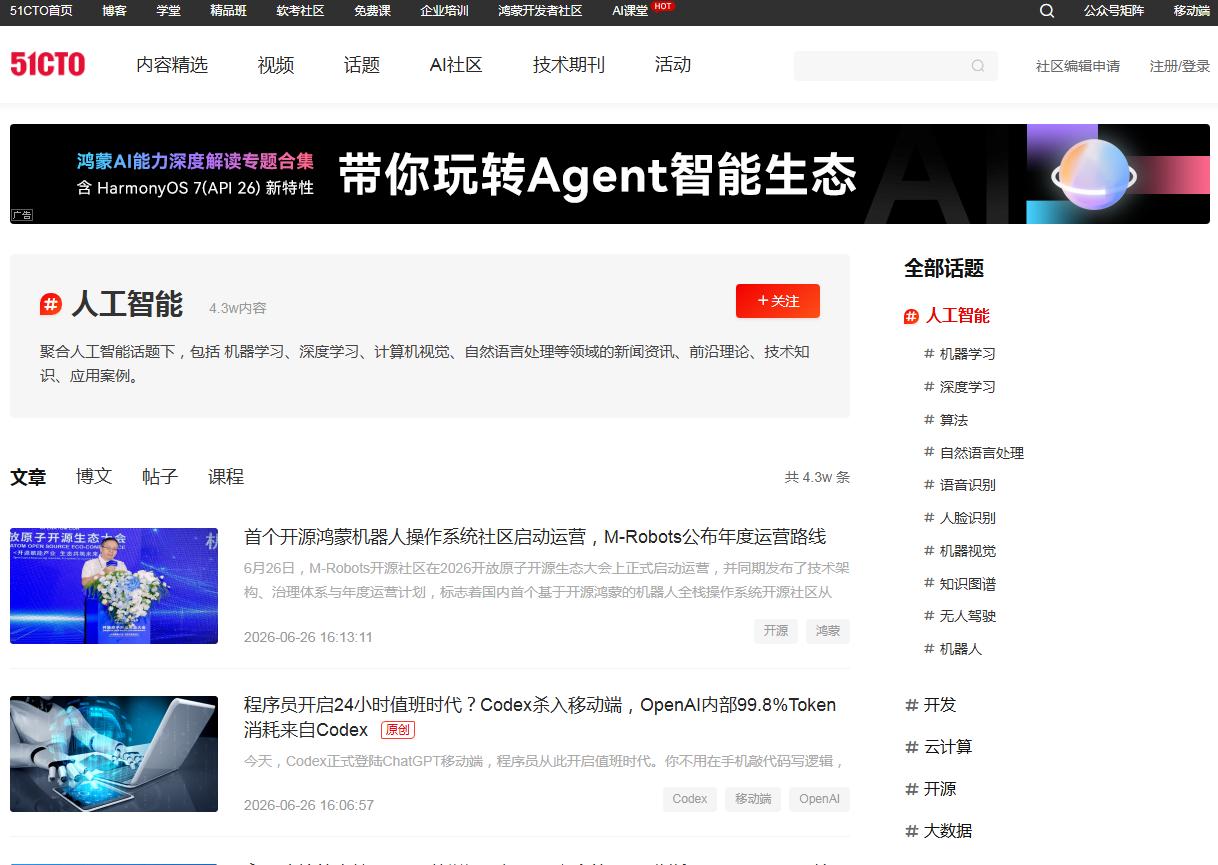Open 软考社区 in top bar
Image resolution: width=1218 pixels, height=865 pixels.
point(300,11)
